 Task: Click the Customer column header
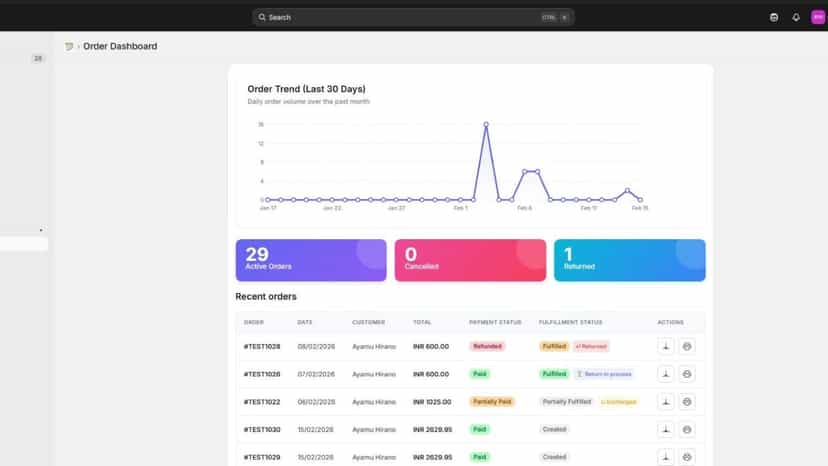369,322
